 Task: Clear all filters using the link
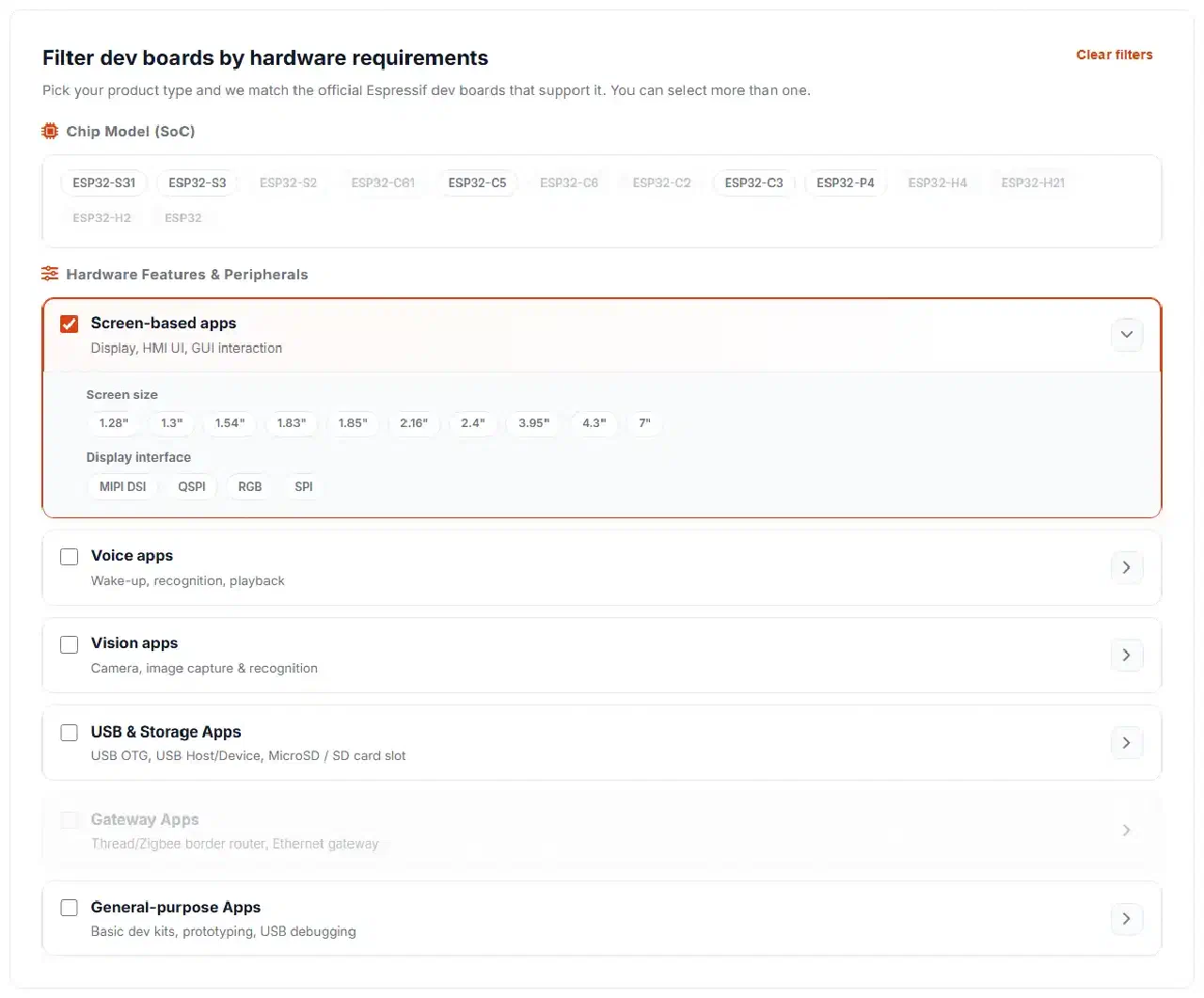coord(1115,55)
